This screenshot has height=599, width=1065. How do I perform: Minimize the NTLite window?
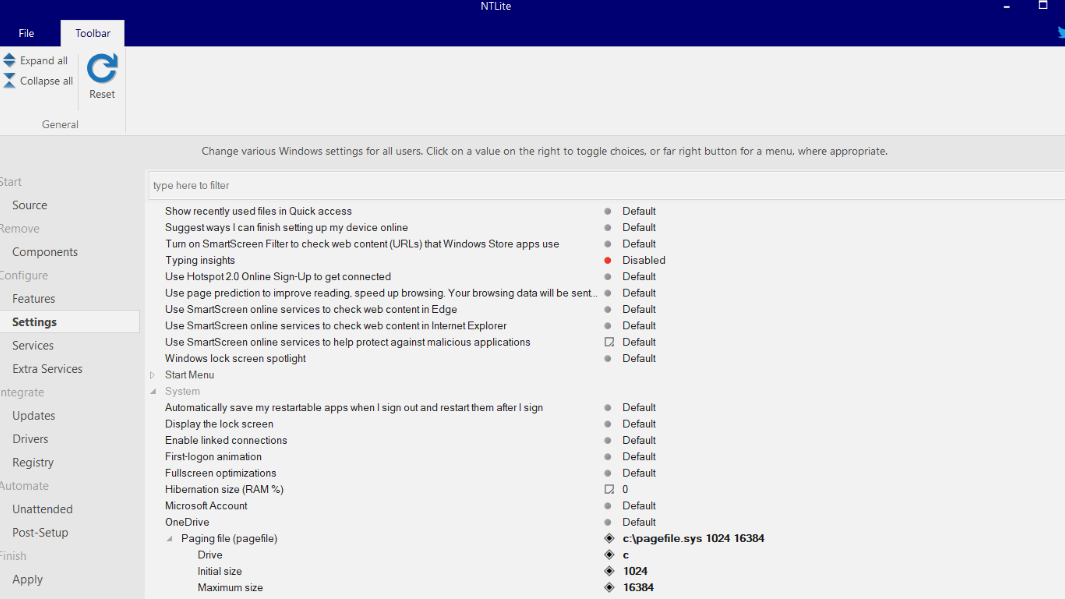click(1007, 6)
